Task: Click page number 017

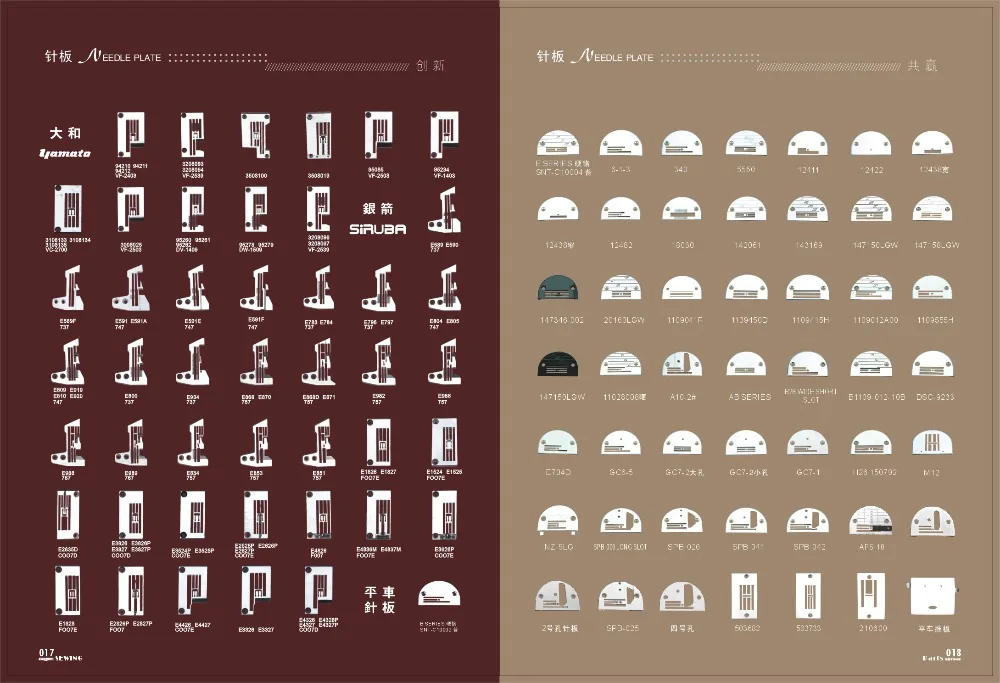Action: [47, 652]
